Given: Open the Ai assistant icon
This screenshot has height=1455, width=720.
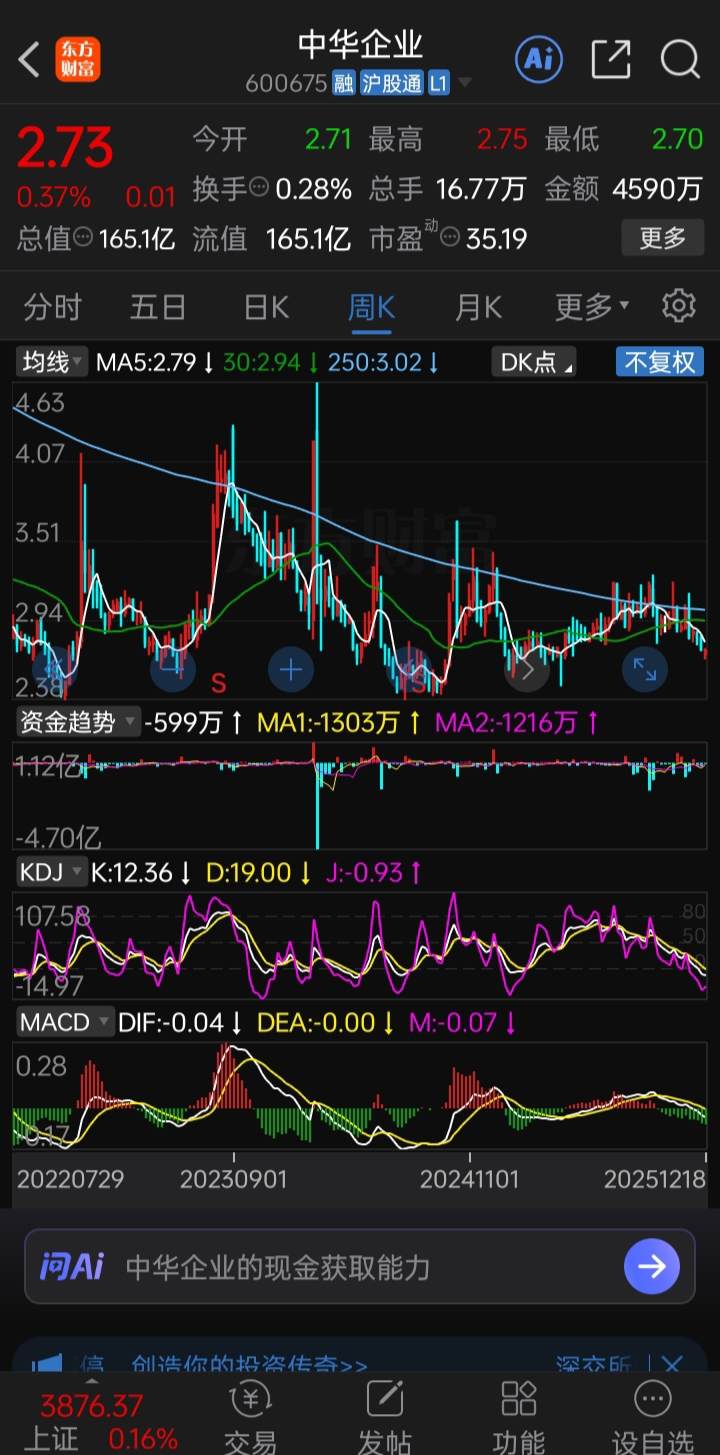Looking at the screenshot, I should pyautogui.click(x=538, y=59).
